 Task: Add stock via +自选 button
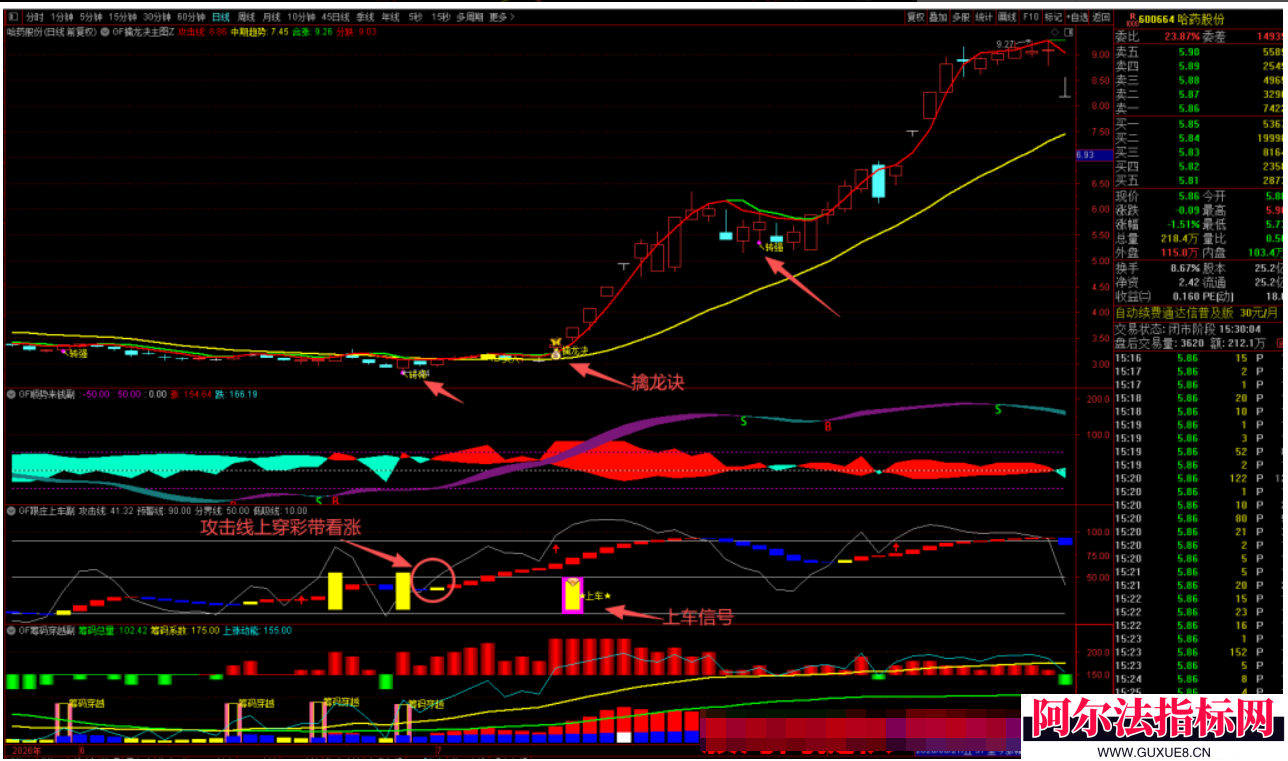coord(1077,17)
